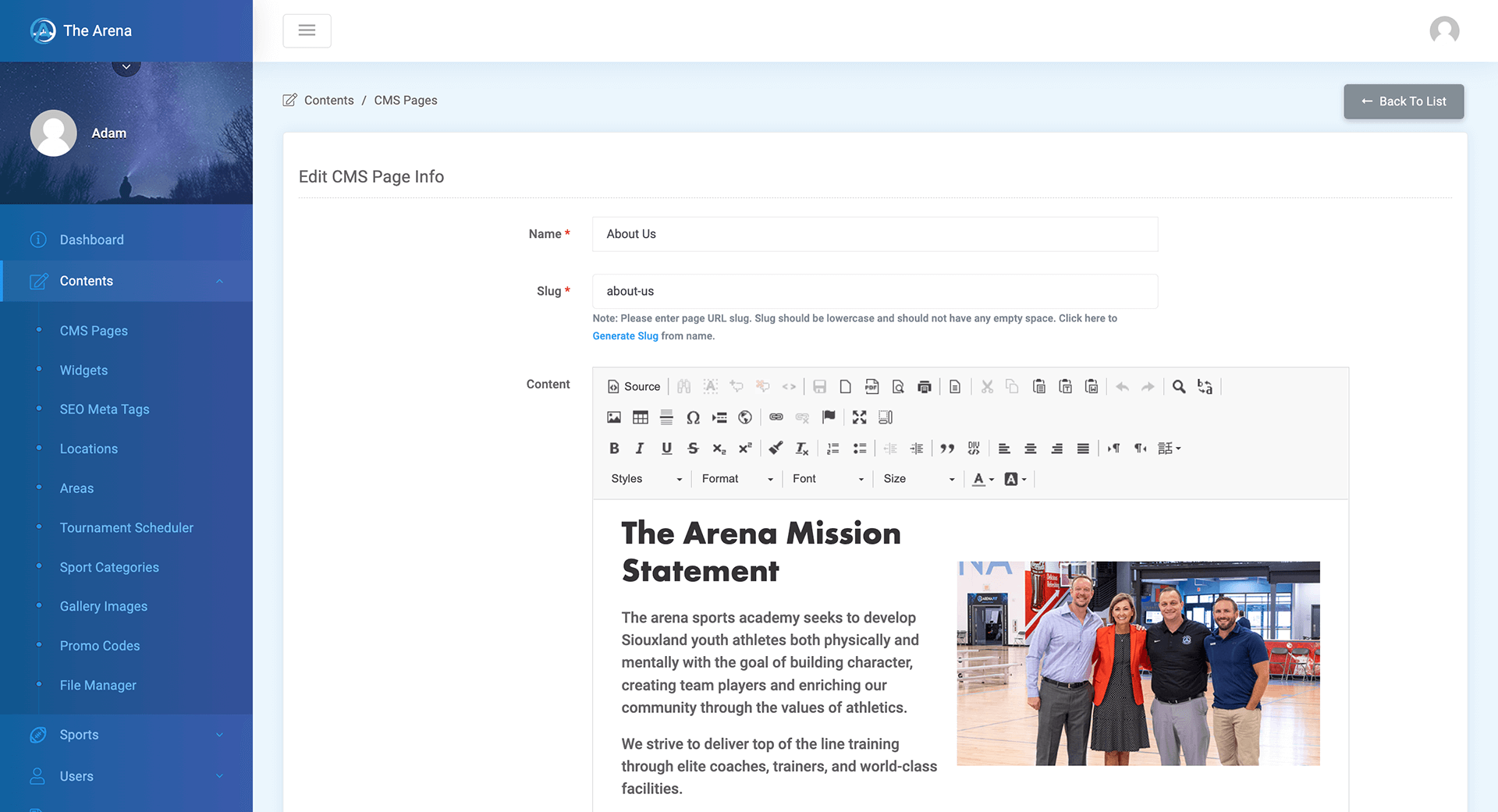Open the Set Language dropdown
The width and height of the screenshot is (1498, 812).
(x=1170, y=448)
